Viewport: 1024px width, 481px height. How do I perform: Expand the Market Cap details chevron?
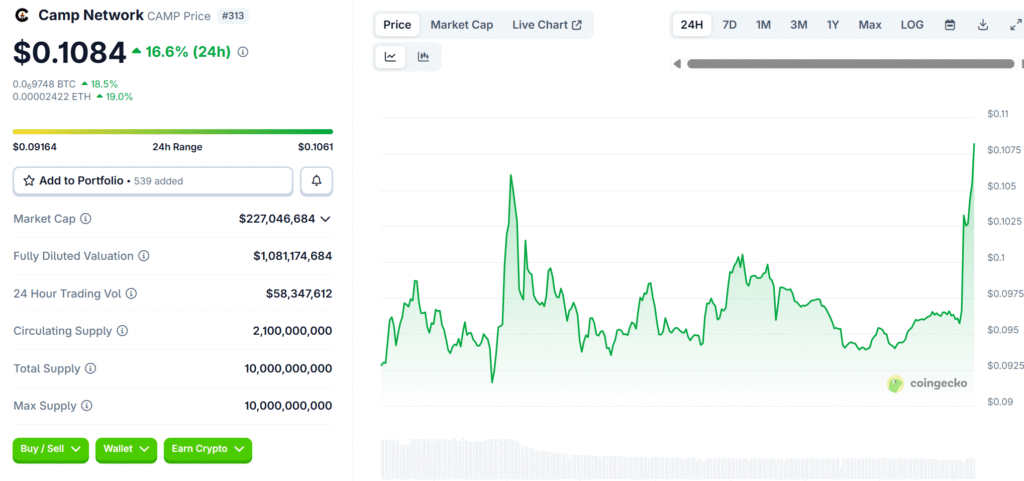[x=325, y=219]
